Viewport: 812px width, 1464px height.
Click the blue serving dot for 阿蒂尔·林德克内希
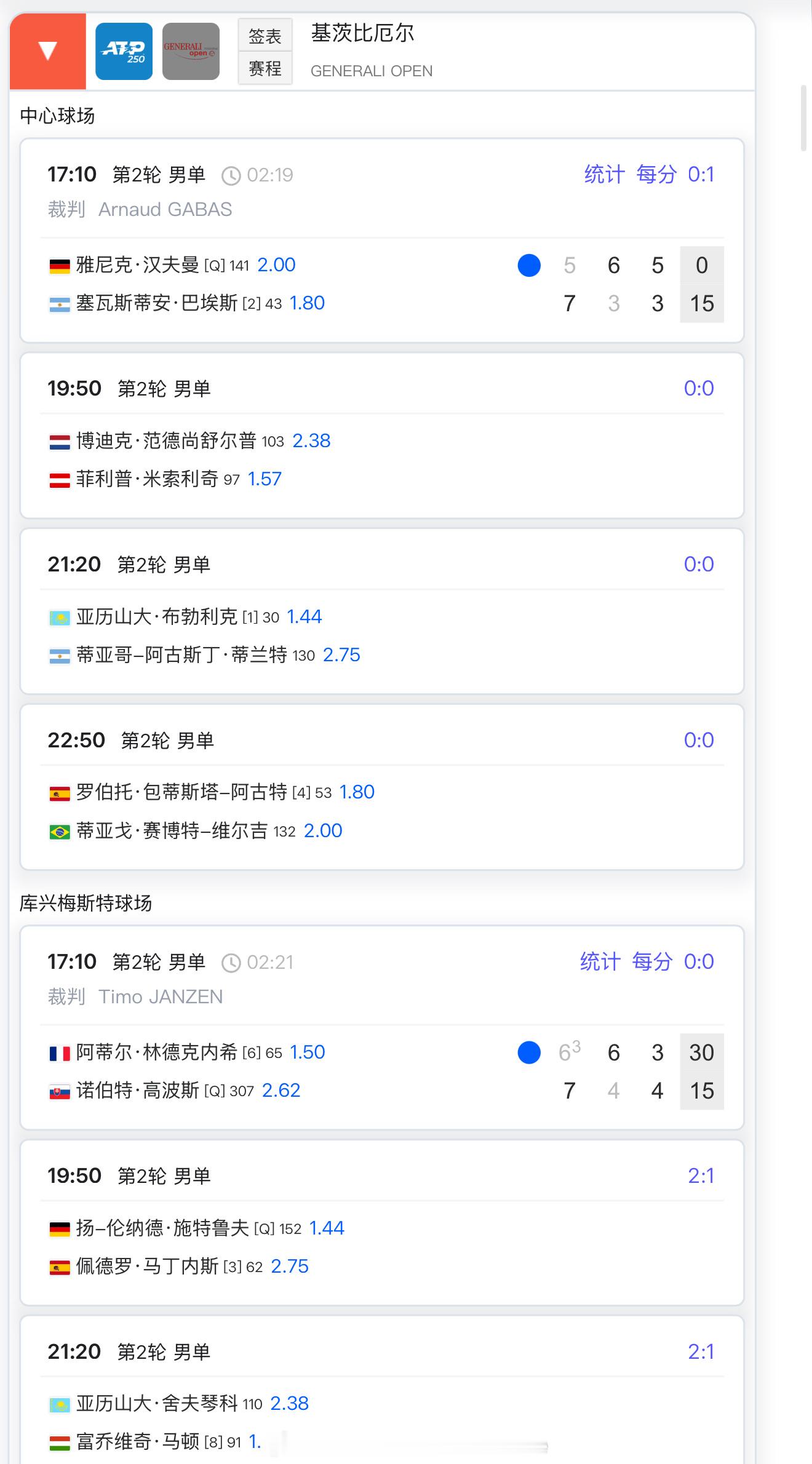pos(529,1052)
